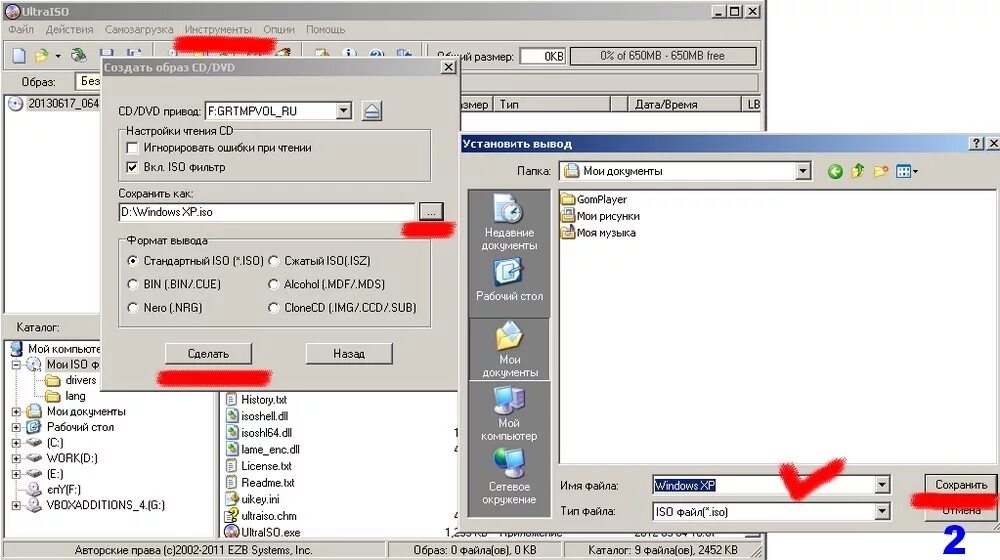This screenshot has width=1000, height=560.
Task: Select Мой компьютер in the places bar
Action: (x=509, y=413)
